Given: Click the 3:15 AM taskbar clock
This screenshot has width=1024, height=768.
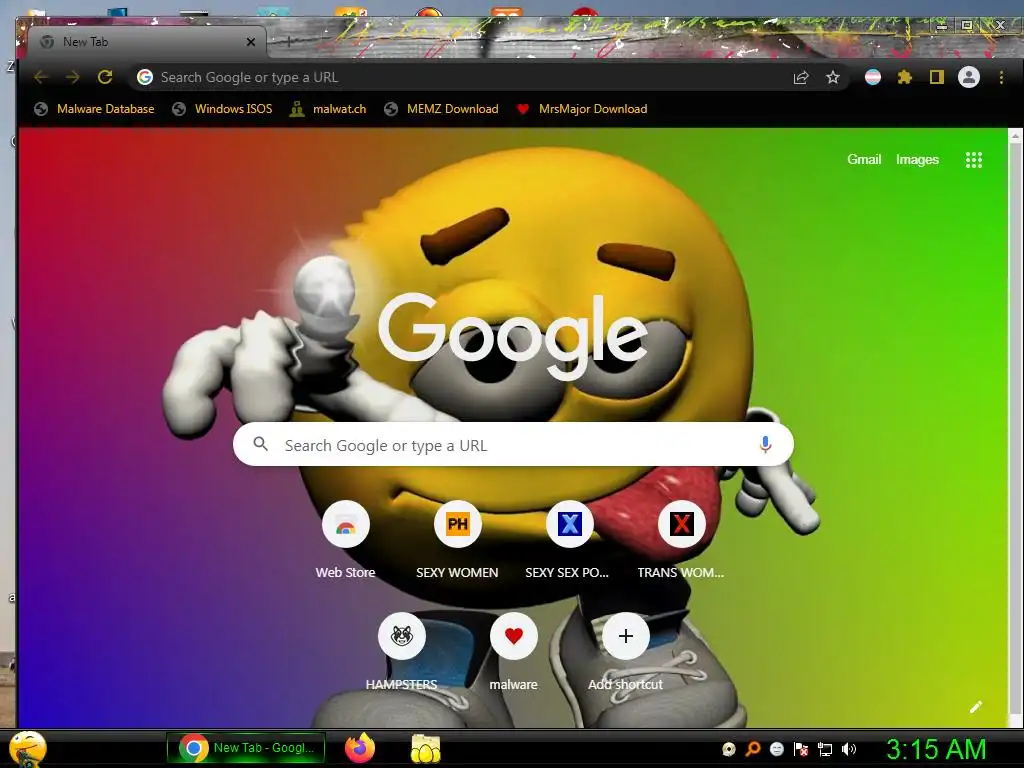Looking at the screenshot, I should click(x=936, y=749).
